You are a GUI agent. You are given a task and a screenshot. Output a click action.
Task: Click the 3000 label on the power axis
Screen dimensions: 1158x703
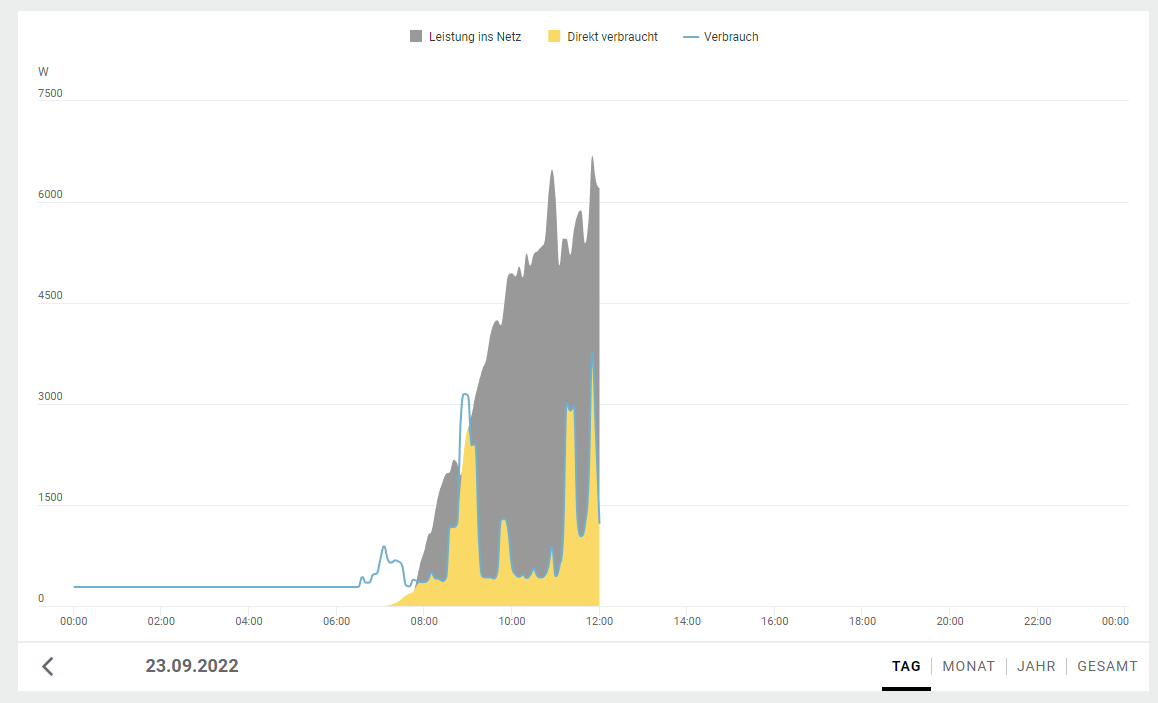(x=50, y=397)
